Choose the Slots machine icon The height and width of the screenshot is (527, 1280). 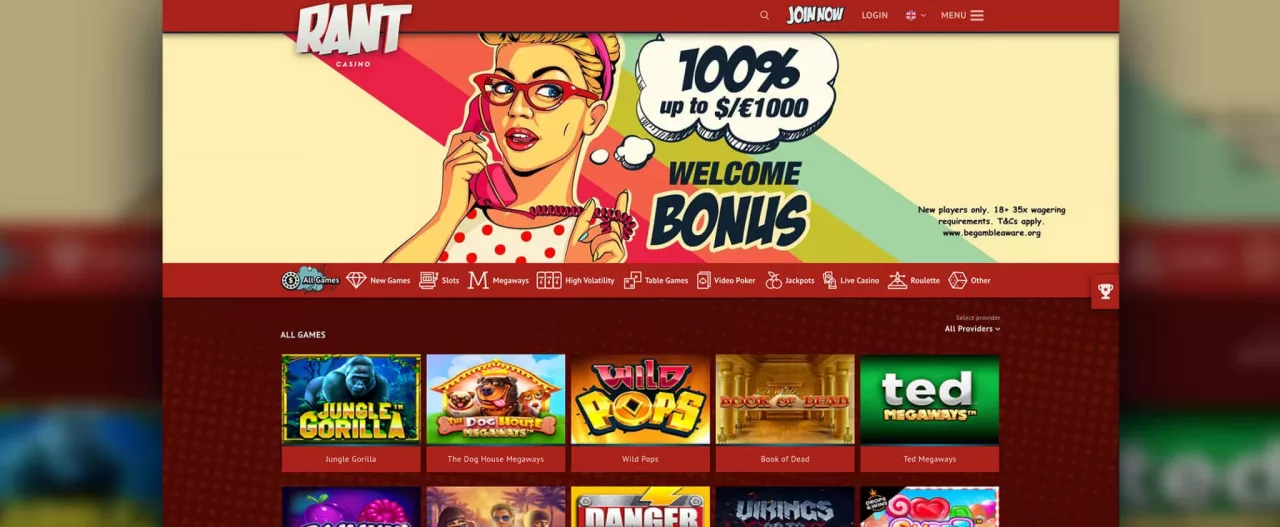click(428, 280)
